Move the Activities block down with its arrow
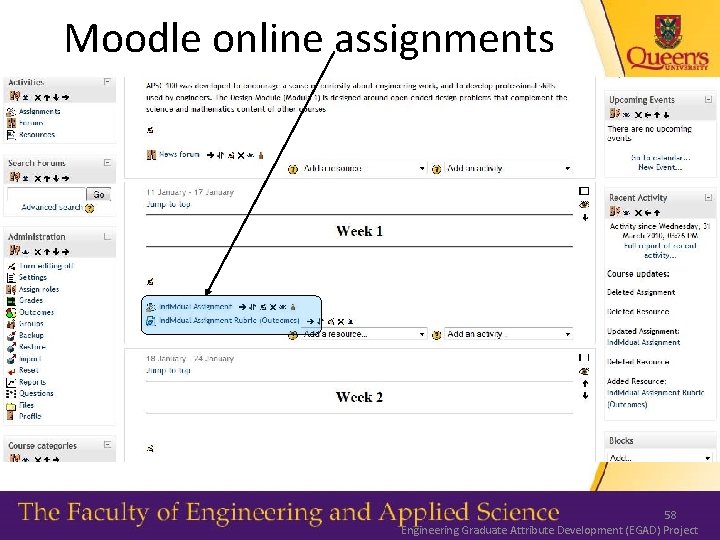 pyautogui.click(x=56, y=98)
